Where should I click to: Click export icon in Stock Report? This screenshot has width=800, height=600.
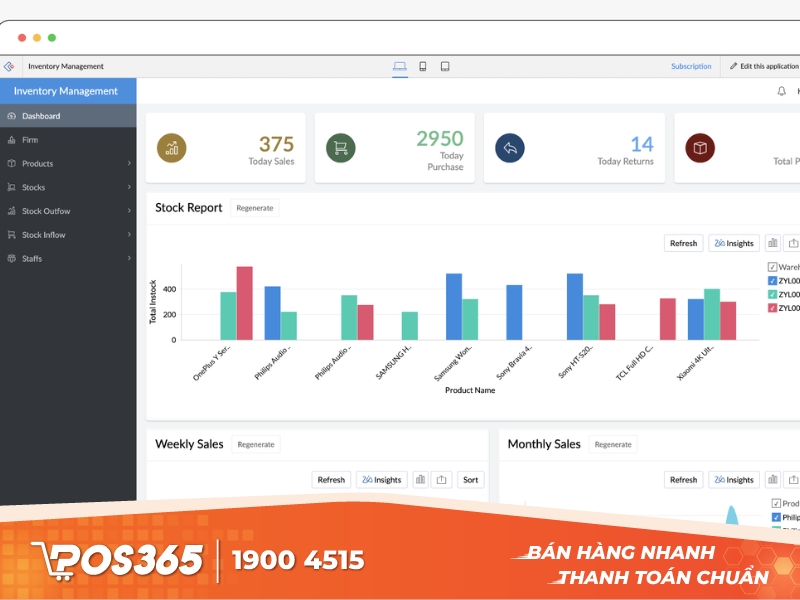coord(793,243)
